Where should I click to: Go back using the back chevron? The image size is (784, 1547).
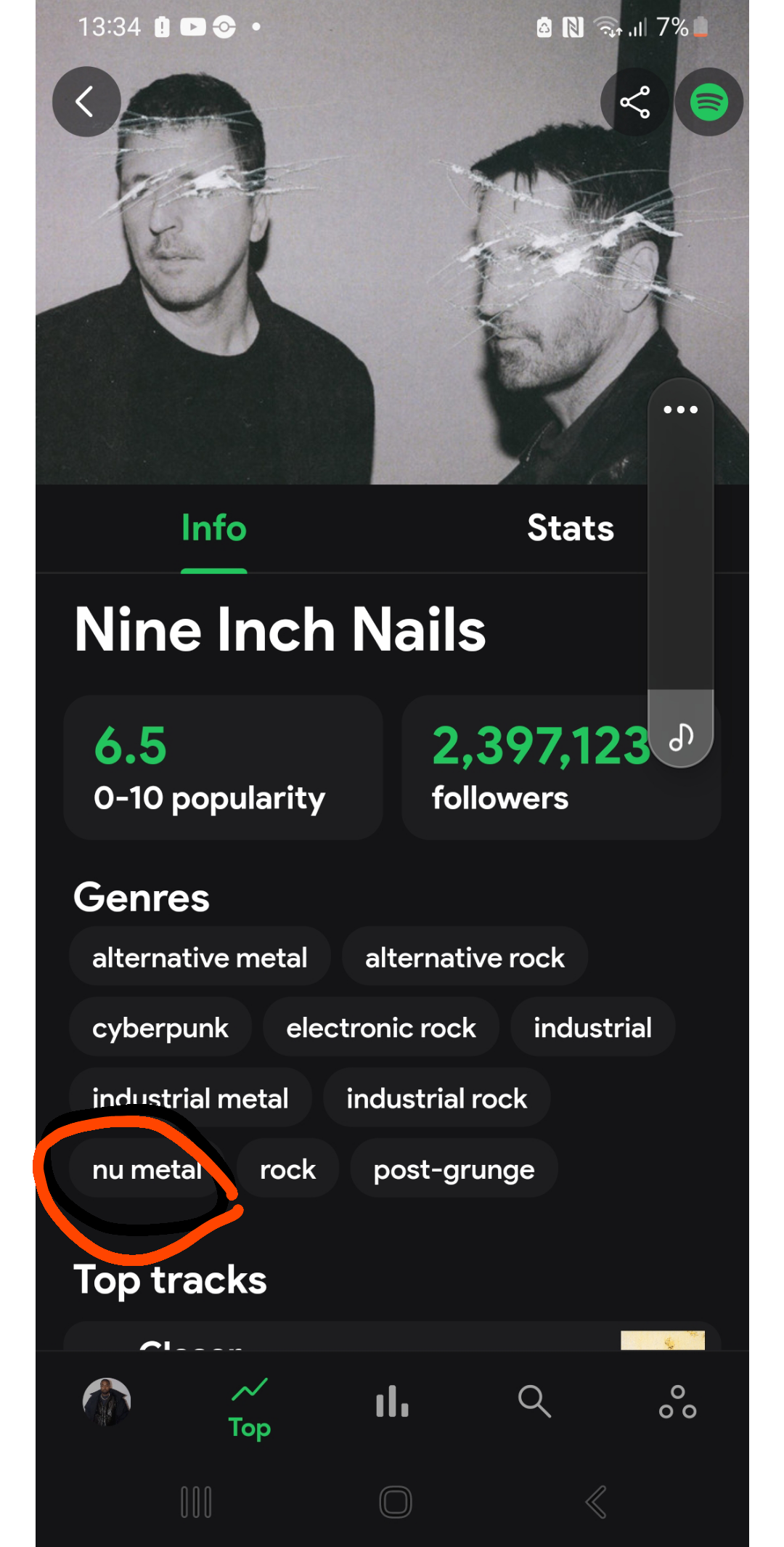(x=86, y=102)
